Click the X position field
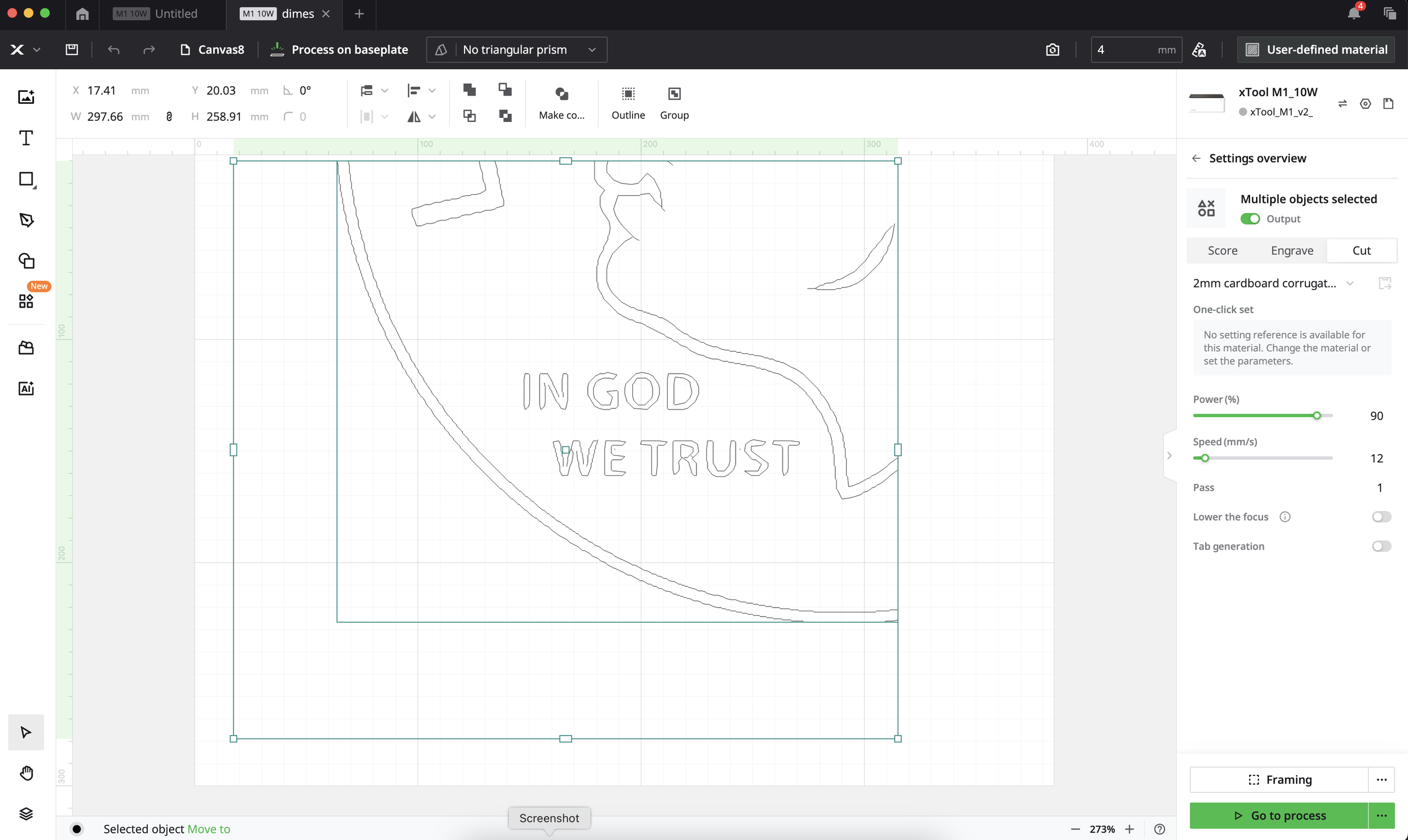Viewport: 1408px width, 840px height. coord(110,90)
